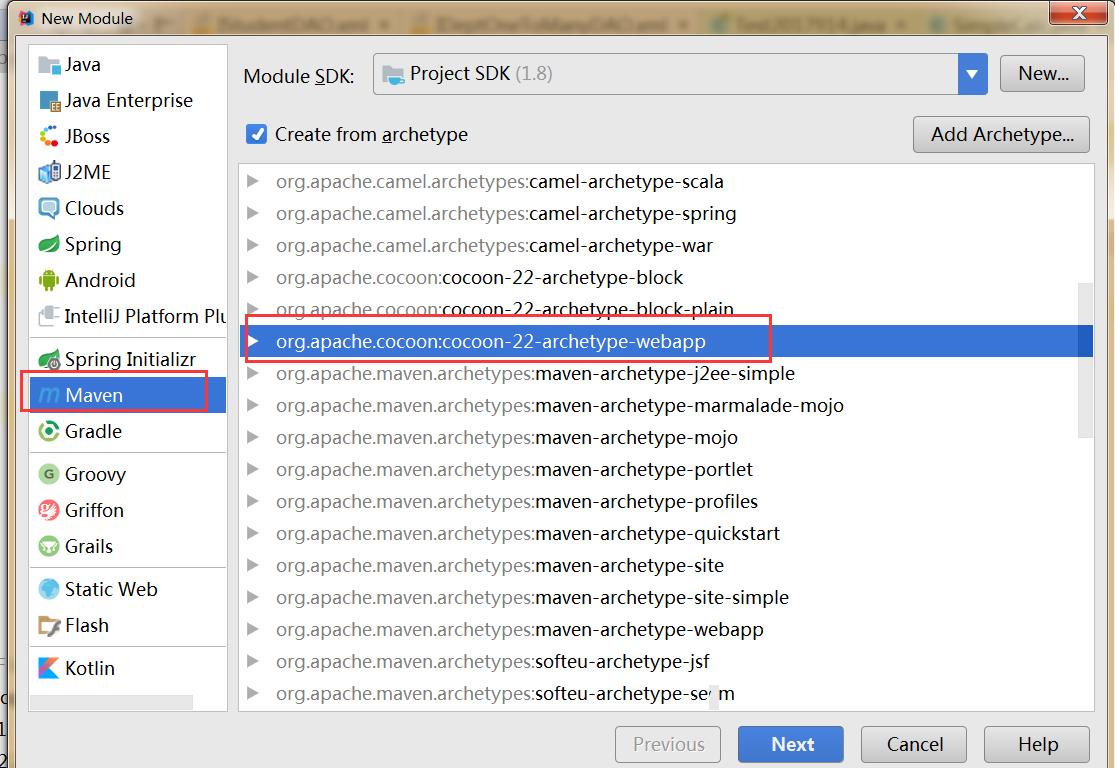Close the New Module dialog

point(1078,13)
